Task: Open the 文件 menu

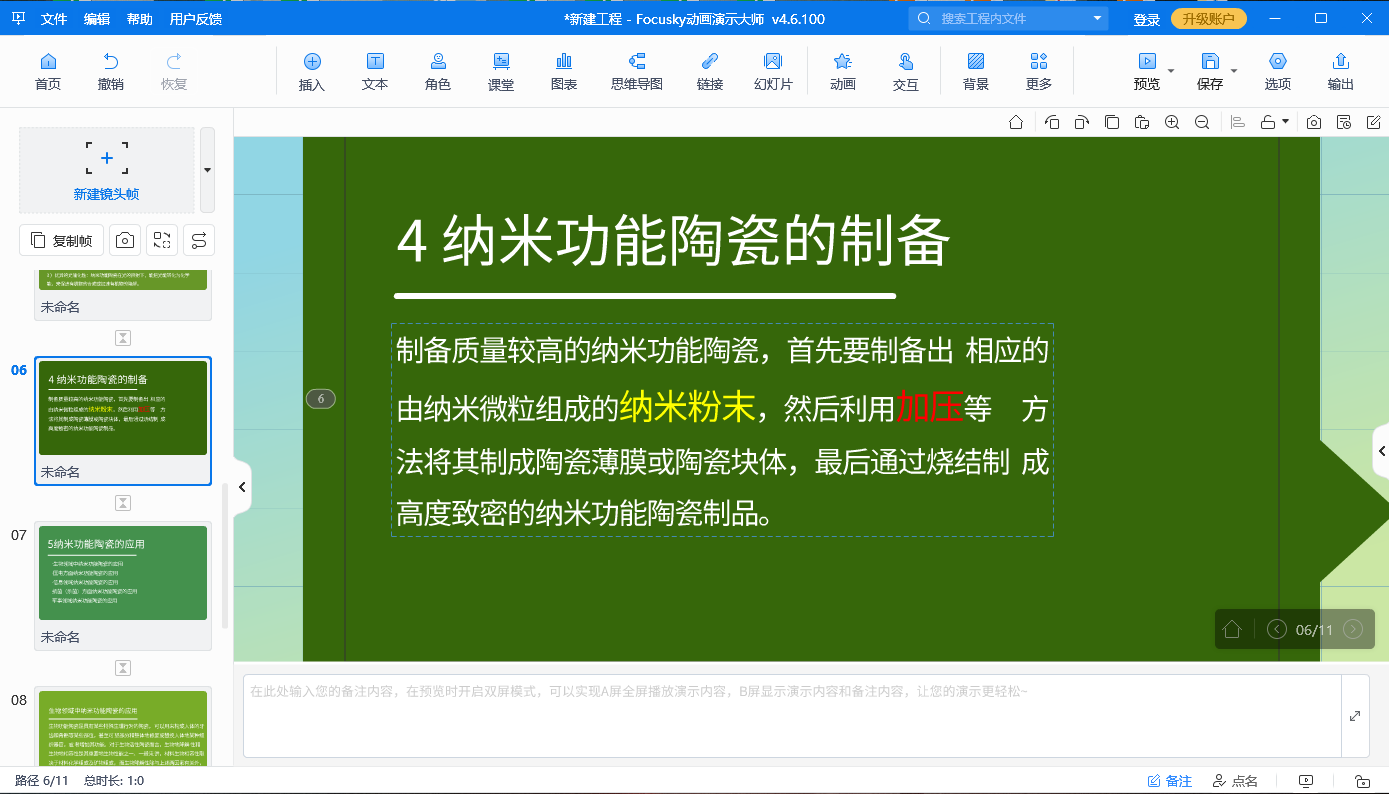Action: click(54, 19)
